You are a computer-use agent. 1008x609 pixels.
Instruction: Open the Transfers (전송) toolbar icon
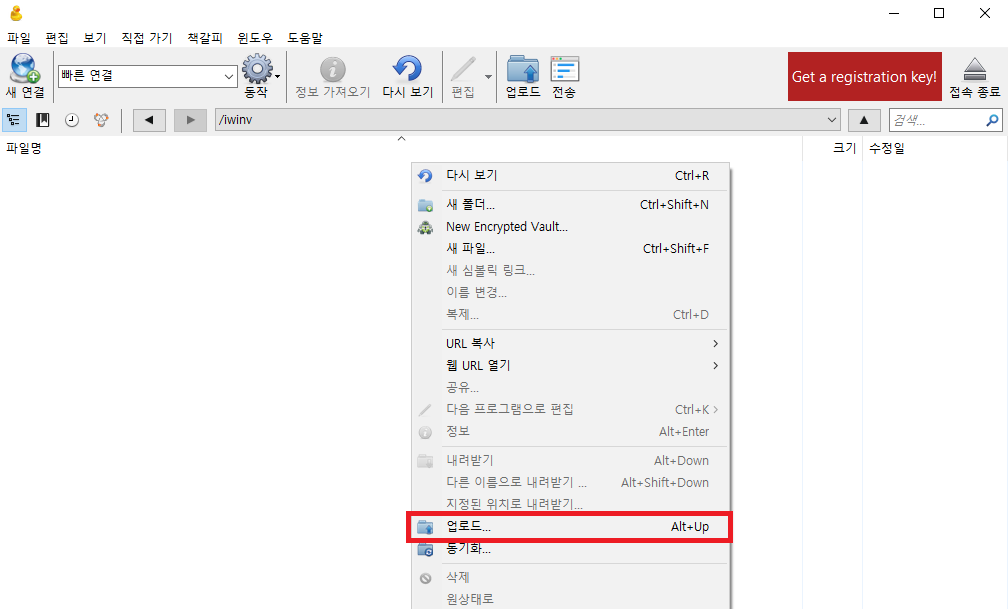pos(564,69)
